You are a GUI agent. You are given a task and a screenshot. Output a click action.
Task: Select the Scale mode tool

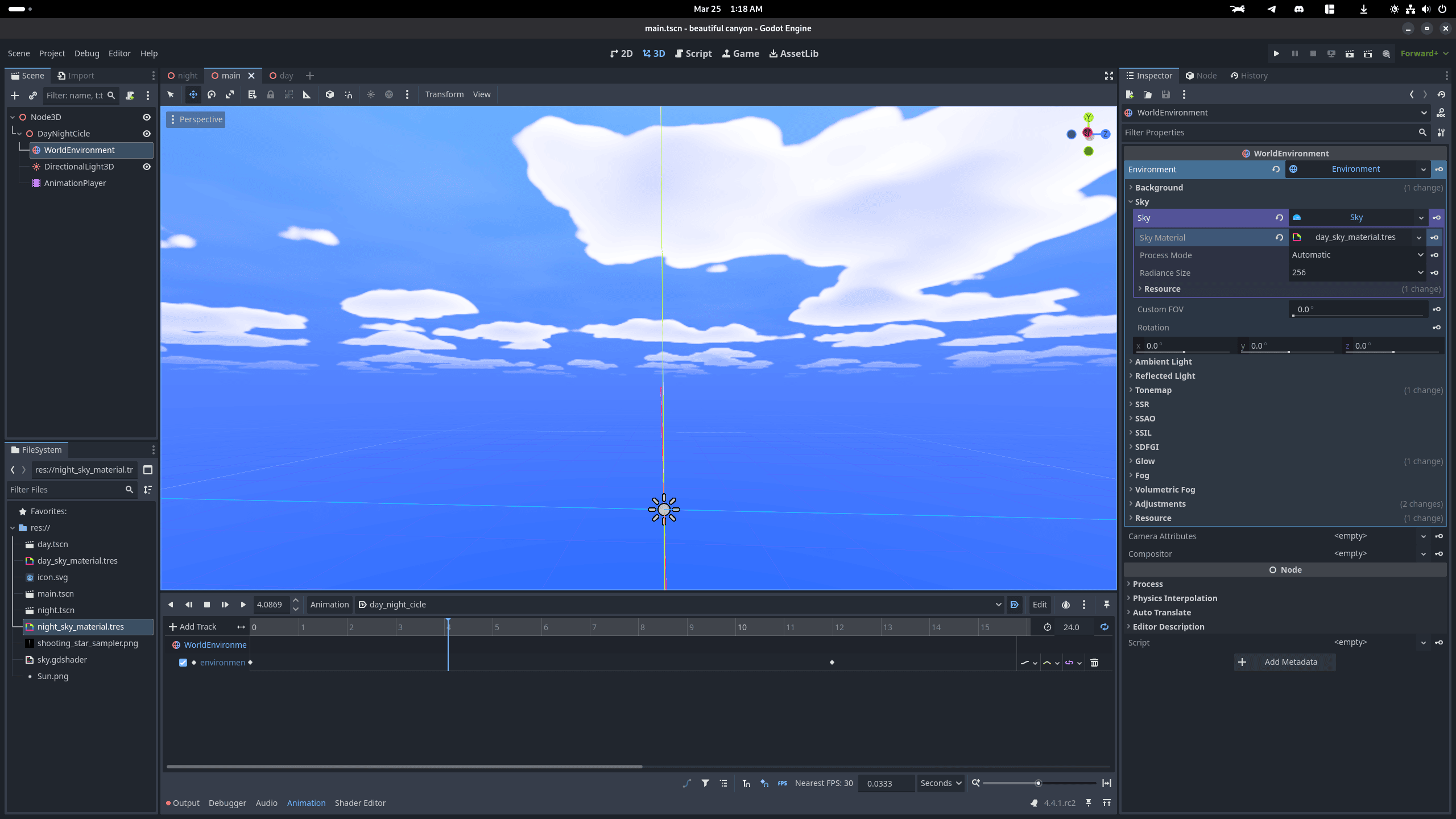tap(230, 94)
